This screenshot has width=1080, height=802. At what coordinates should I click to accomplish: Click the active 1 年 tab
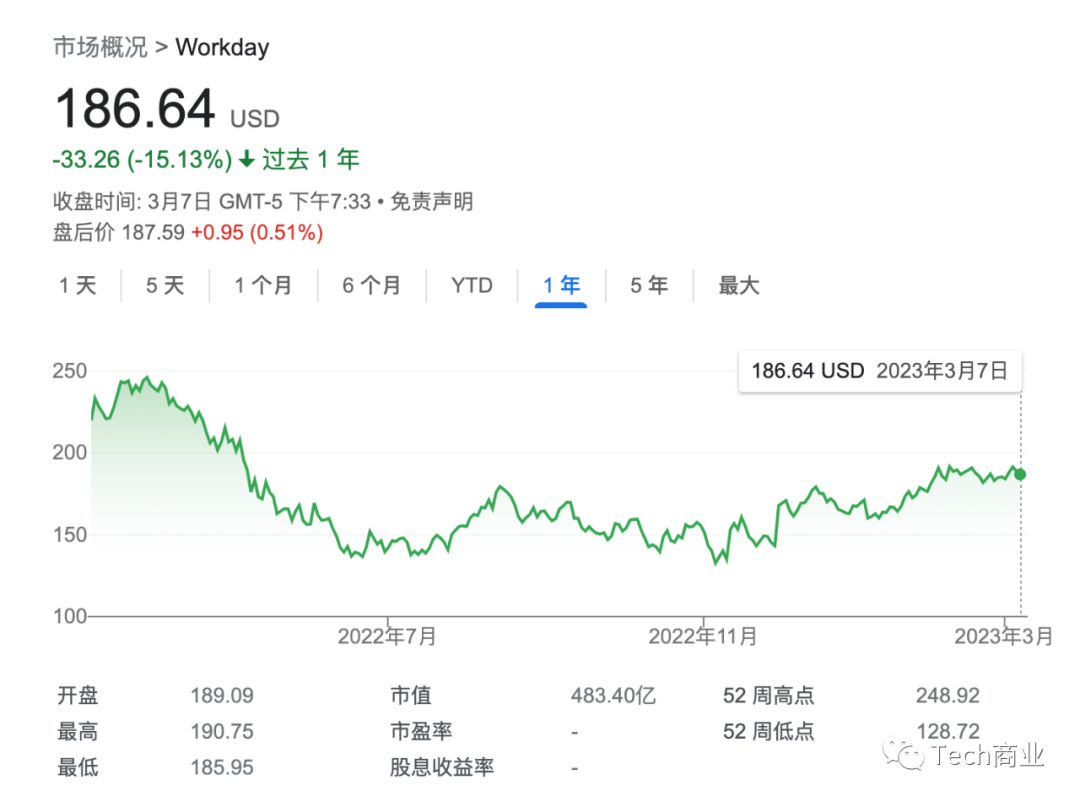[561, 286]
